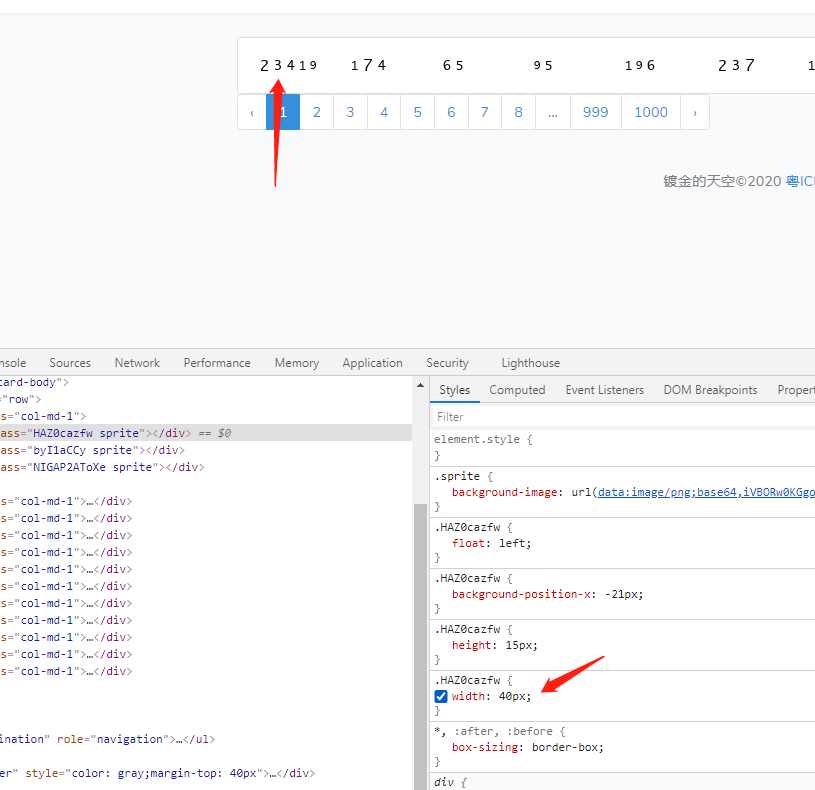The width and height of the screenshot is (815, 790).
Task: Select the active page 1 button
Action: [x=283, y=112]
